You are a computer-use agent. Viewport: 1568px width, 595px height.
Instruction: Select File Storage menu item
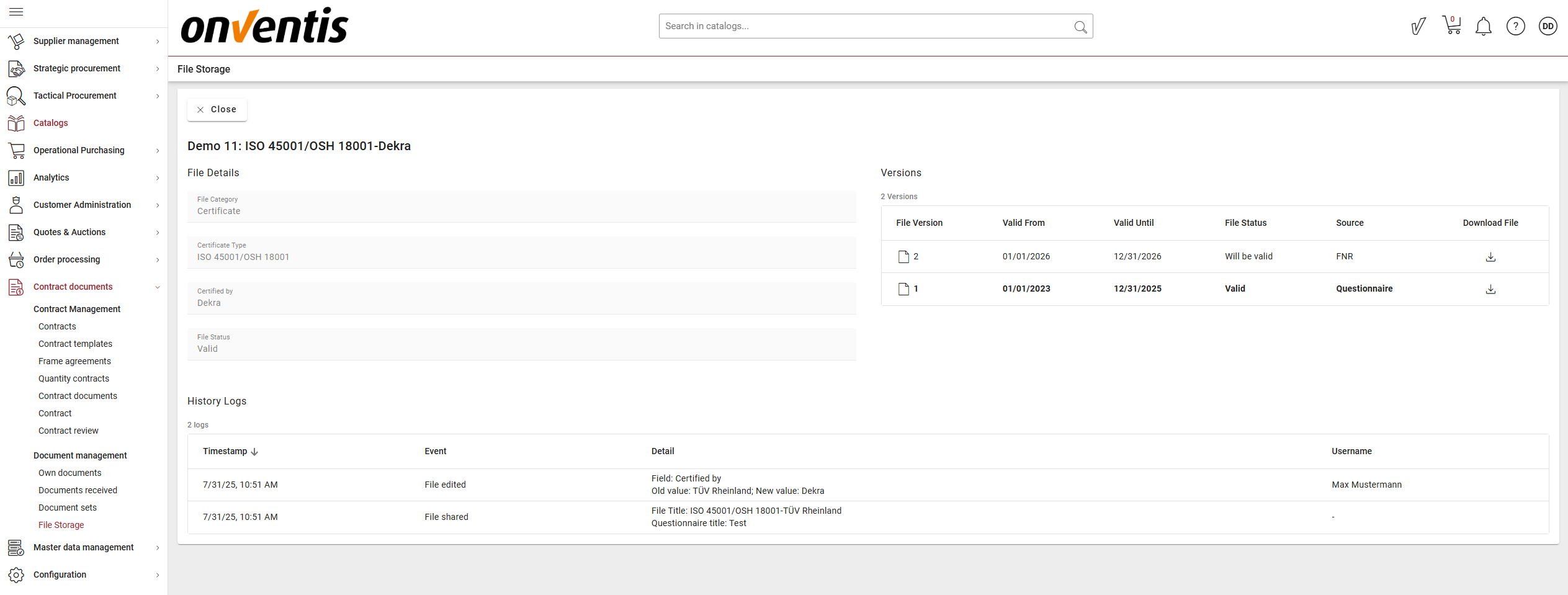click(x=61, y=525)
